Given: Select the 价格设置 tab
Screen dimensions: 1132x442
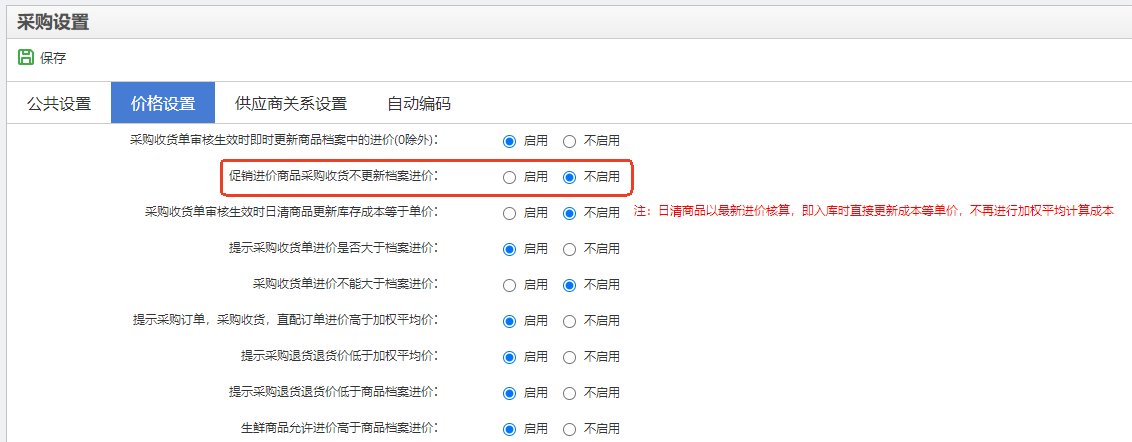Looking at the screenshot, I should [163, 104].
